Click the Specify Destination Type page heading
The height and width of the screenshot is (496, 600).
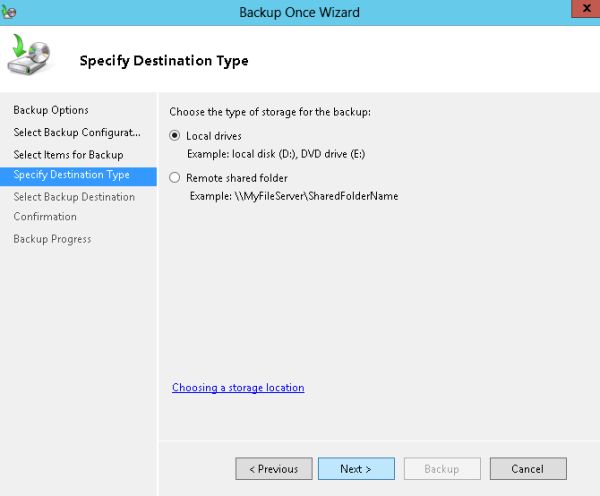click(164, 61)
